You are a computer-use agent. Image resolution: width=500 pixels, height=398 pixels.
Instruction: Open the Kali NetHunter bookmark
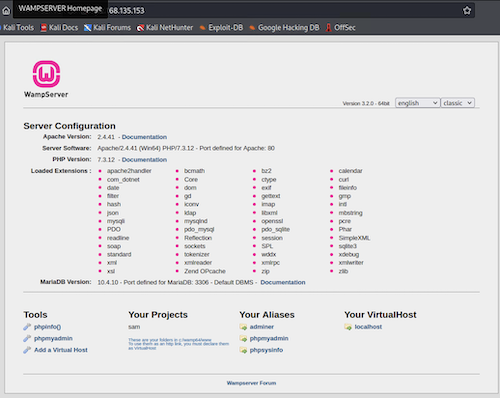(x=165, y=28)
